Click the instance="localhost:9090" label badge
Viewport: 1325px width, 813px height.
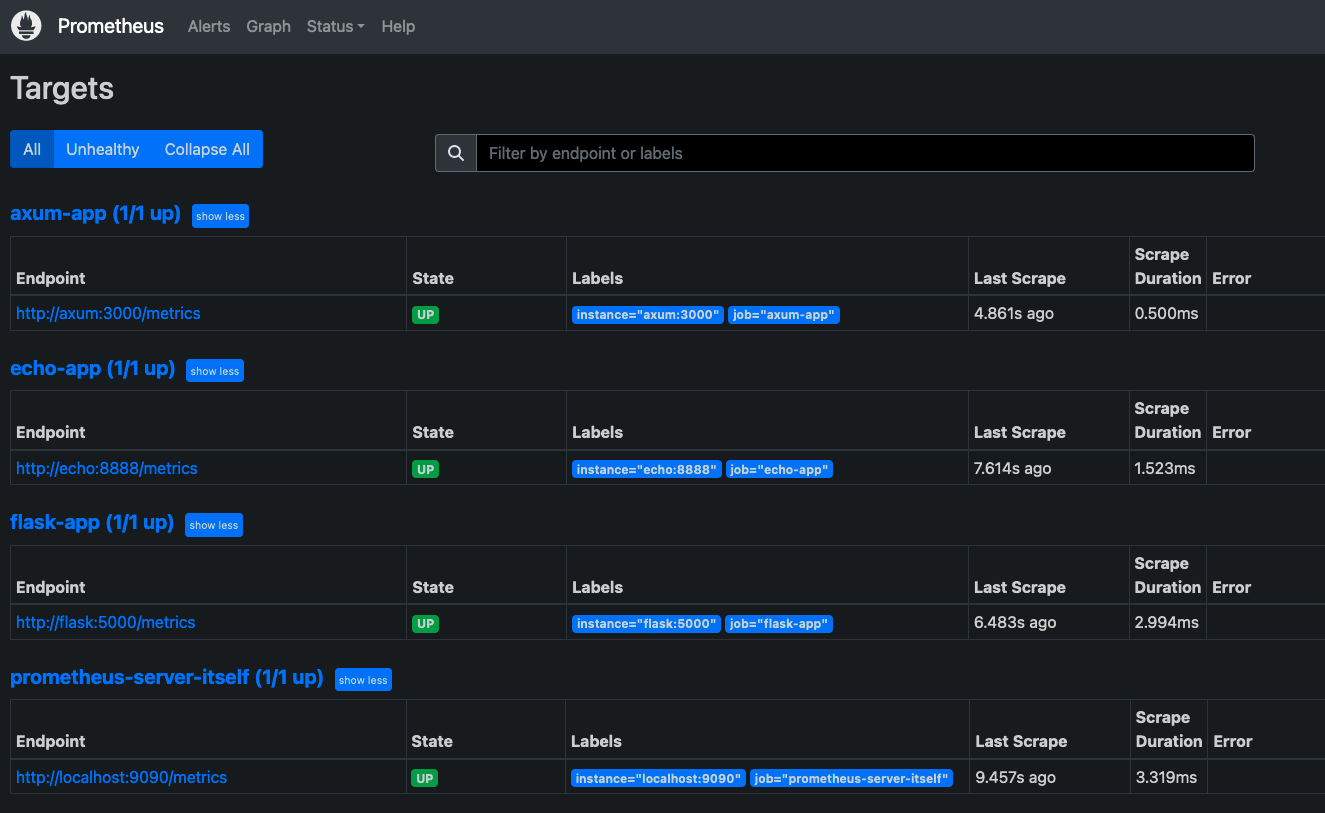tap(659, 778)
